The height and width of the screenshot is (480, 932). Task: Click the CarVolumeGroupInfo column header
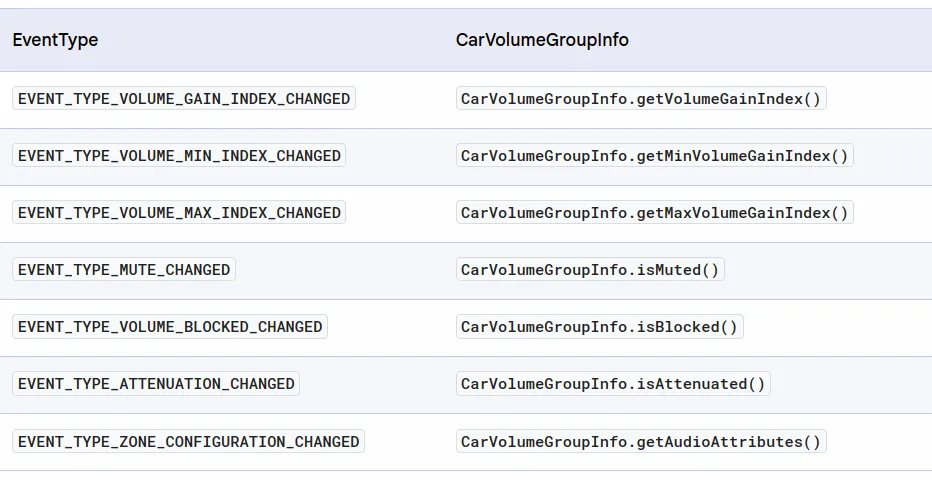click(x=542, y=40)
